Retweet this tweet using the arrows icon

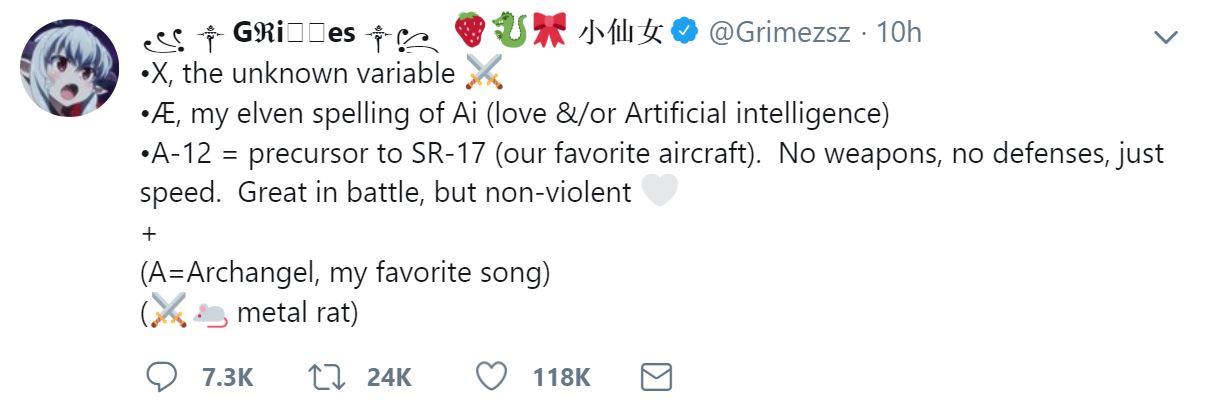[x=327, y=377]
